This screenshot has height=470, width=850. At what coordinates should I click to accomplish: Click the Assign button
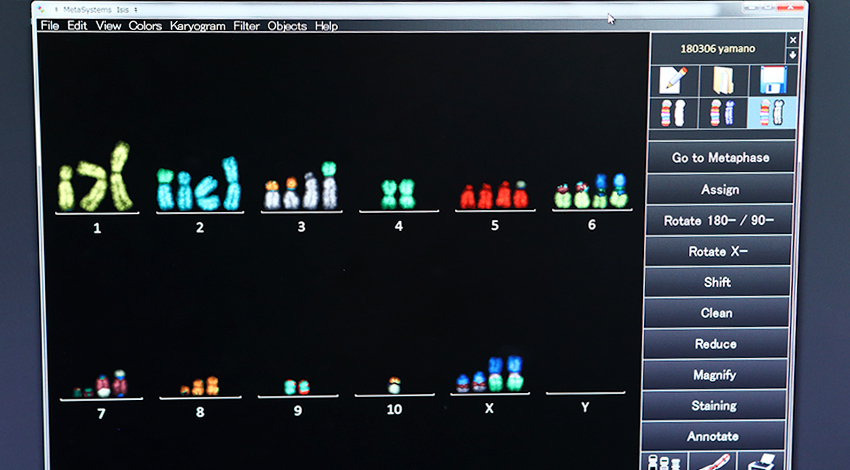click(x=719, y=189)
